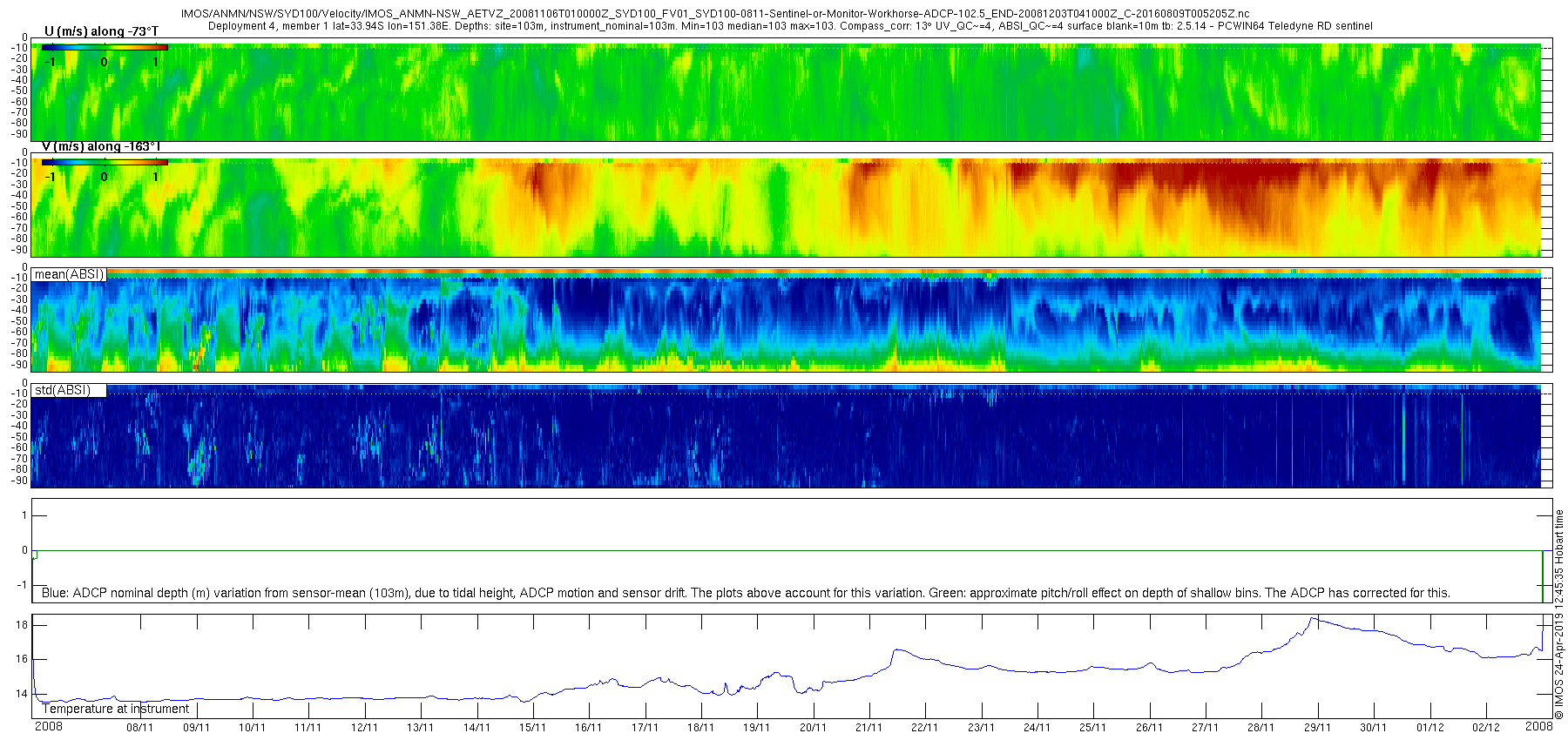Click the '16/11' date tick label
Screen dimensions: 1568x740
coord(589,728)
